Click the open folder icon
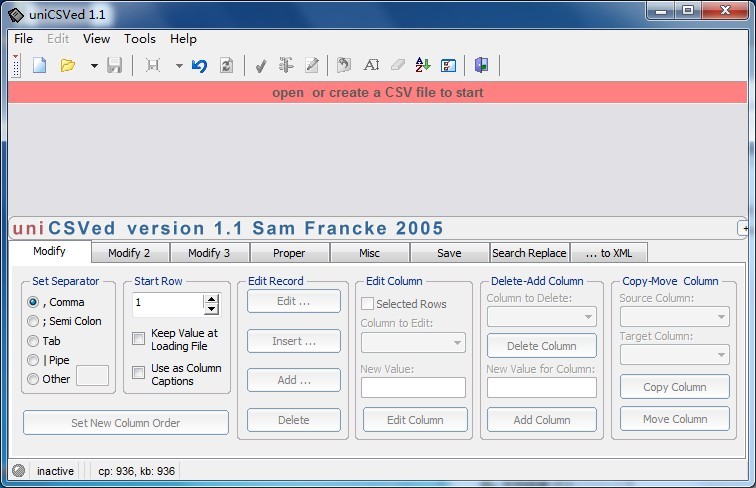Viewport: 756px width, 488px height. click(x=67, y=66)
